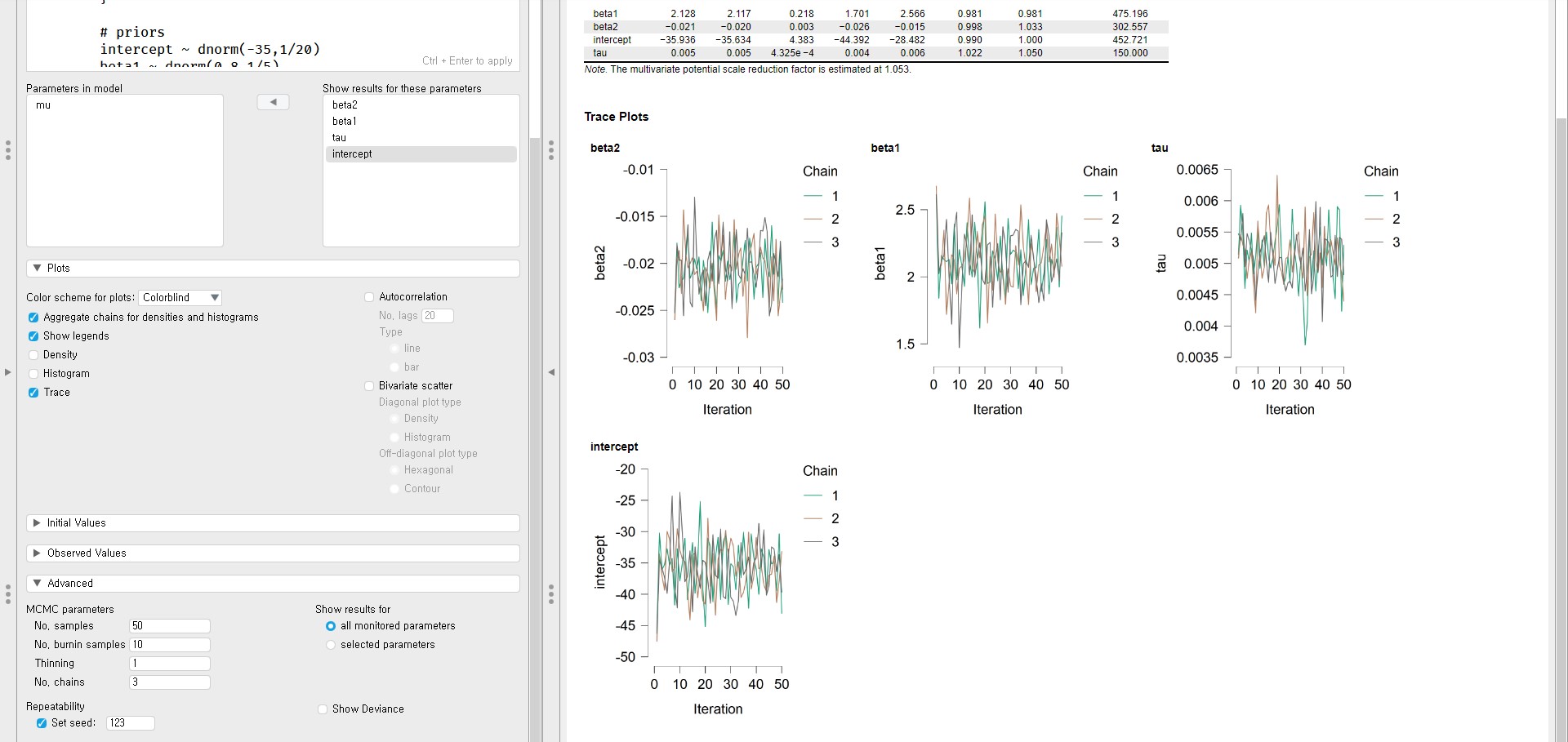Click the left arrow parameter transfer button

[x=273, y=102]
